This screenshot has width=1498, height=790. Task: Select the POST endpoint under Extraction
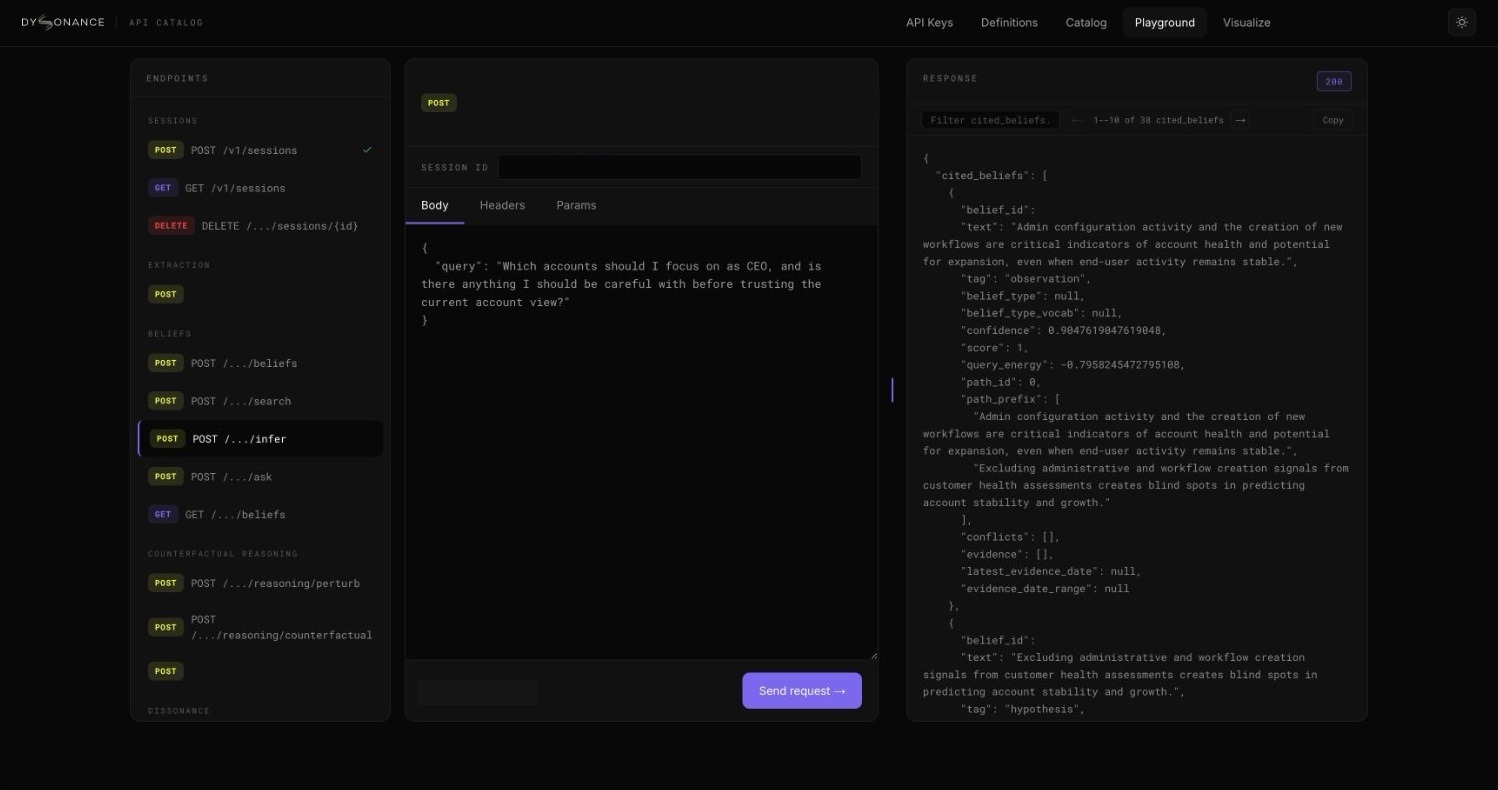[x=260, y=294]
